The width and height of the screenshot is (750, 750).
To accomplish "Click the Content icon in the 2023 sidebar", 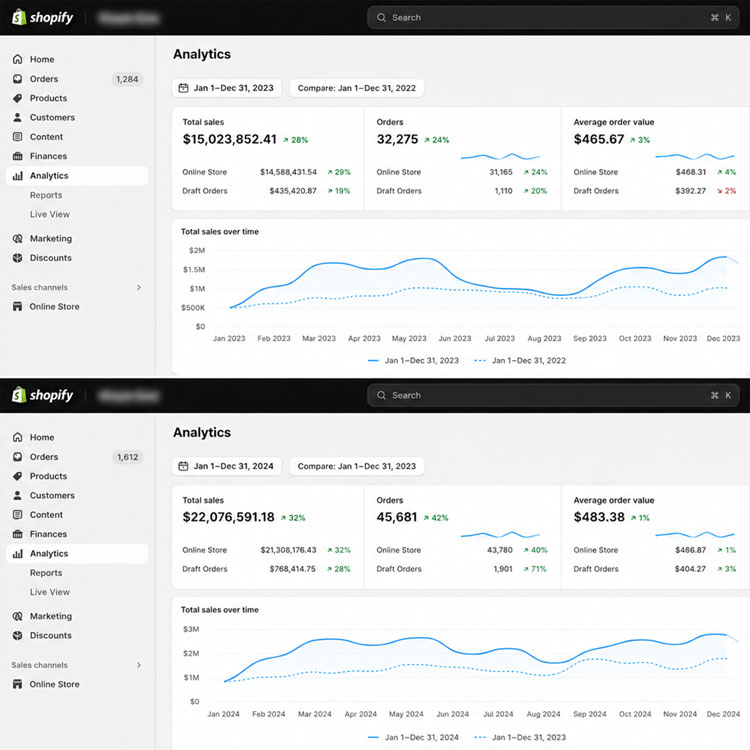I will [x=18, y=137].
